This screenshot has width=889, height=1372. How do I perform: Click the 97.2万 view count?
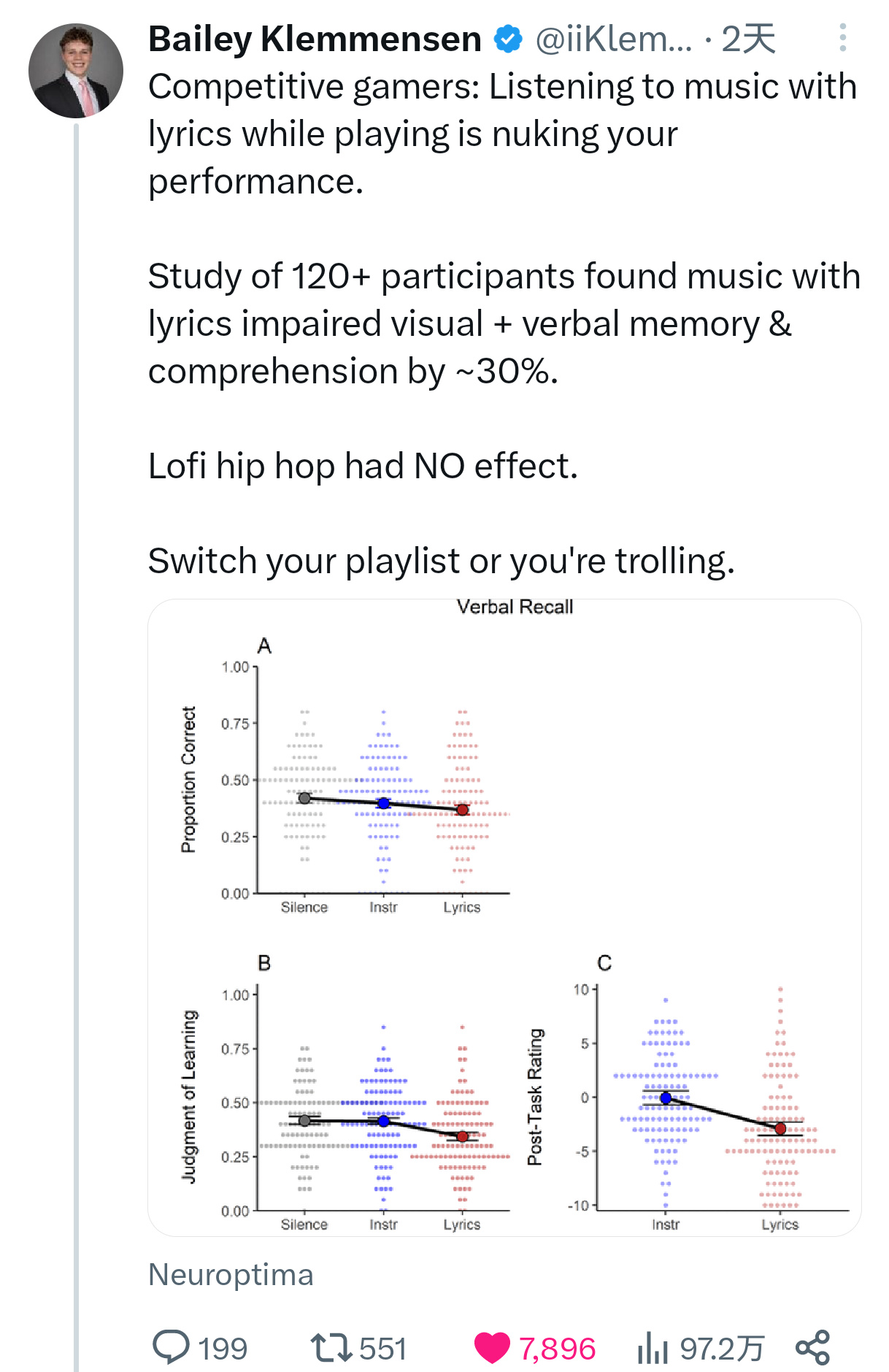pyautogui.click(x=721, y=1348)
